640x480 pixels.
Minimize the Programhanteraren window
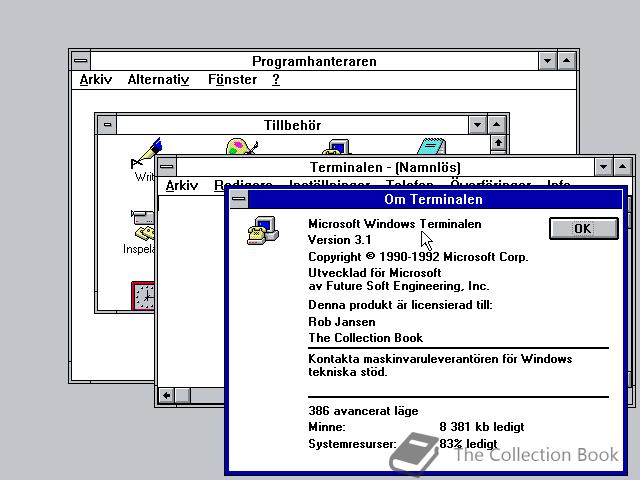tap(547, 61)
